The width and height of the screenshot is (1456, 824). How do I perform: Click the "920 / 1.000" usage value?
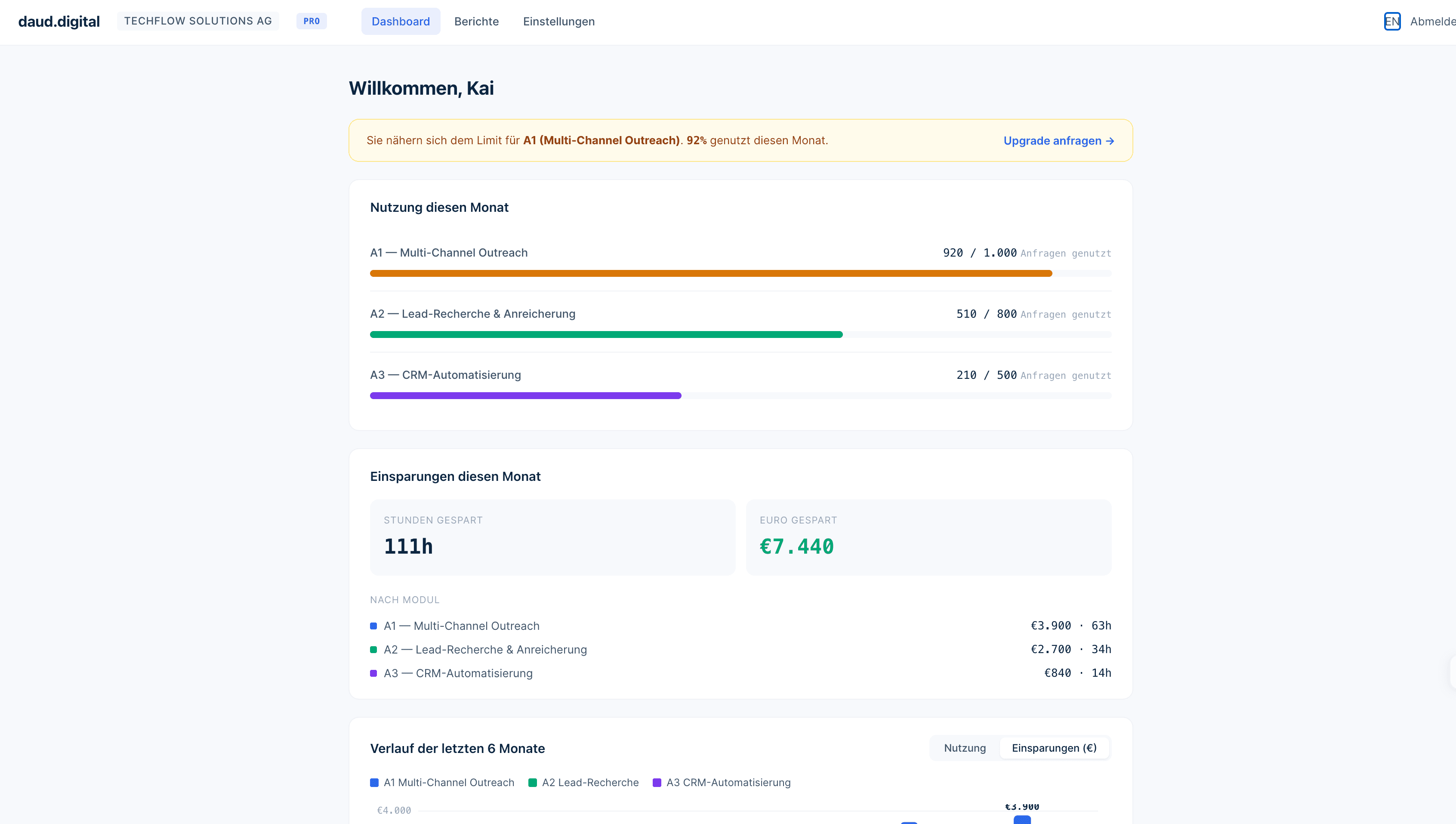(x=979, y=253)
